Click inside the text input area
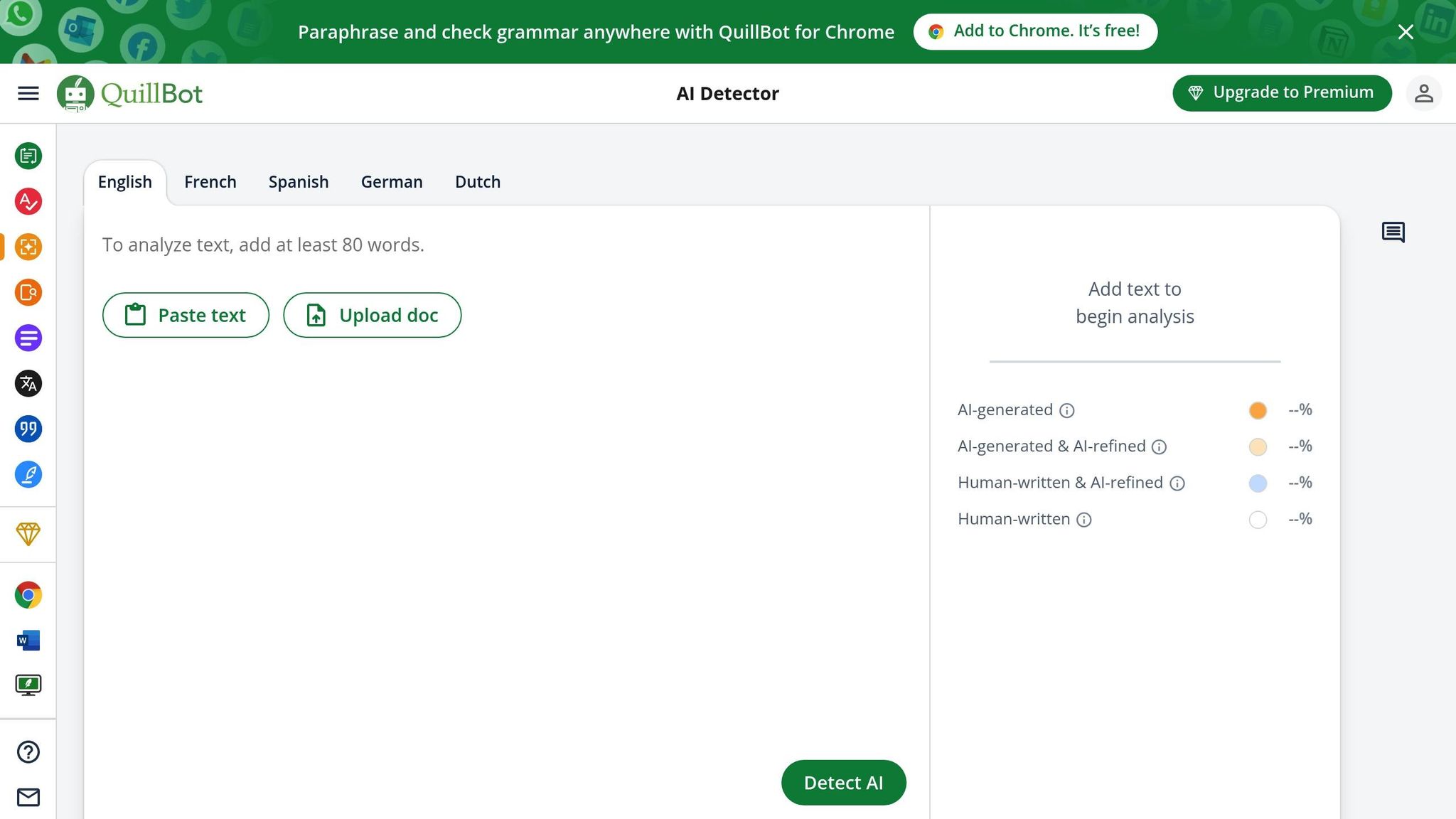Viewport: 1456px width, 819px height. tap(498, 498)
